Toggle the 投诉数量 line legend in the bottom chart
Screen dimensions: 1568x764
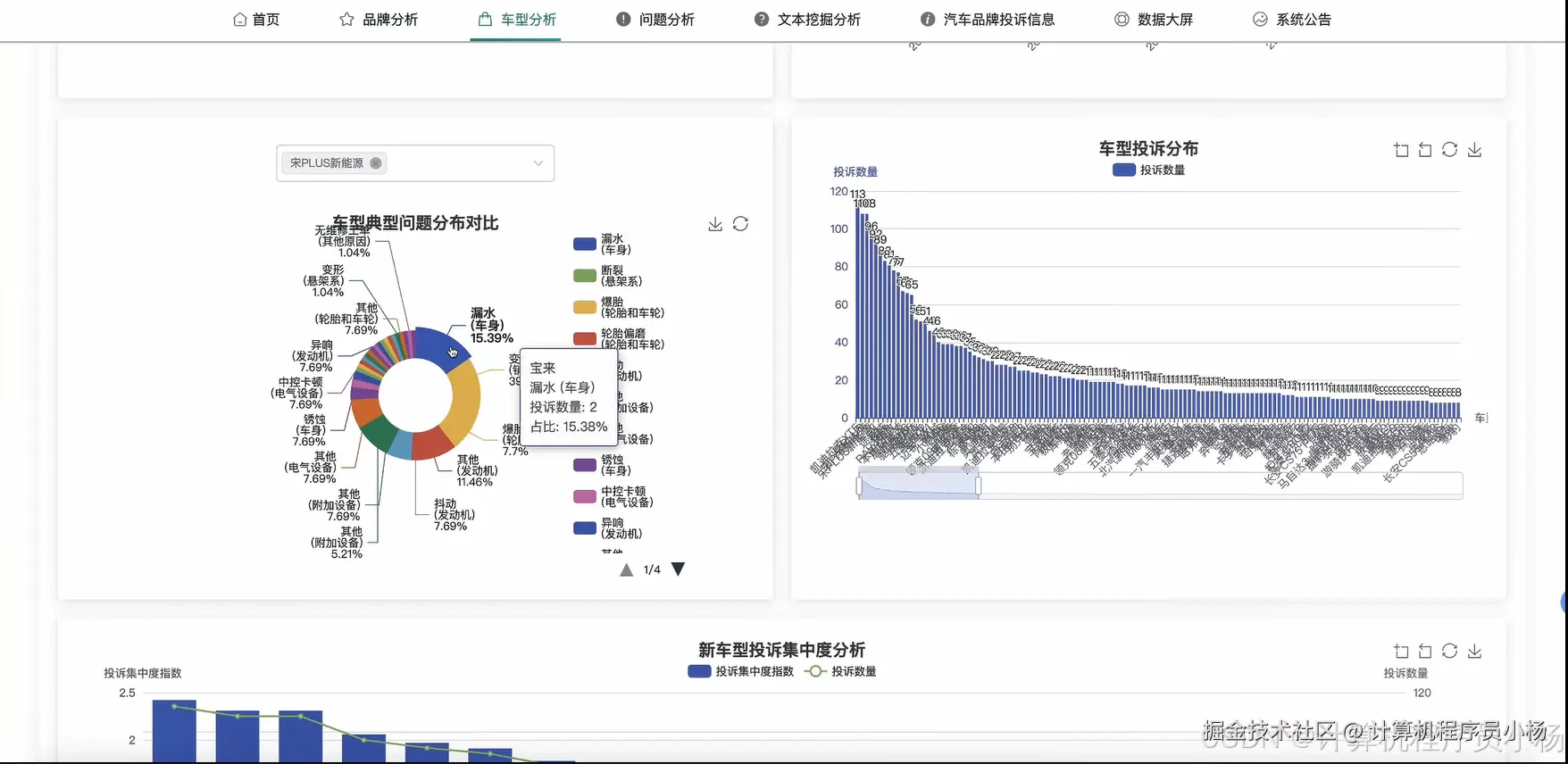pos(840,671)
